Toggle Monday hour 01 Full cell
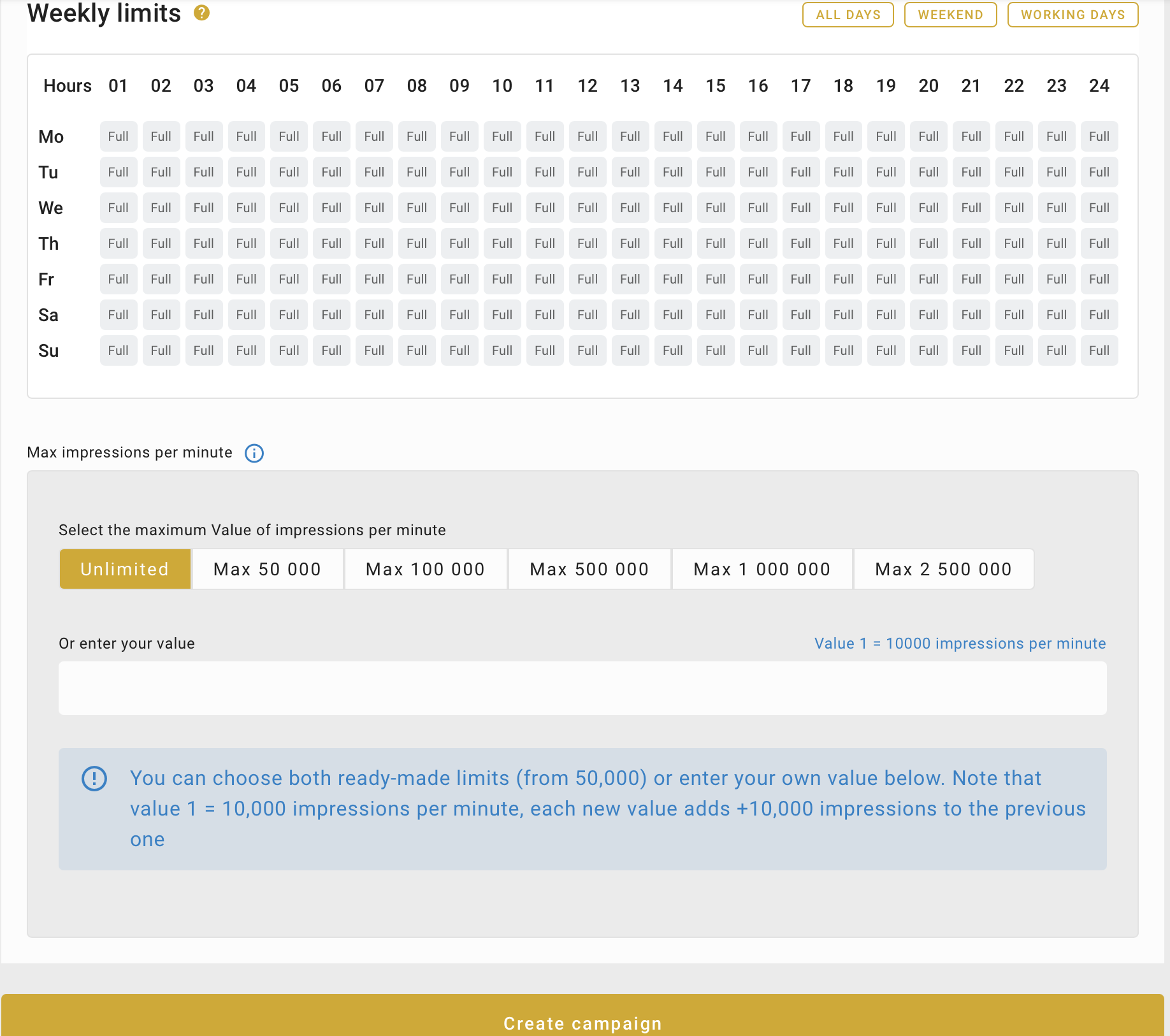 [x=119, y=136]
